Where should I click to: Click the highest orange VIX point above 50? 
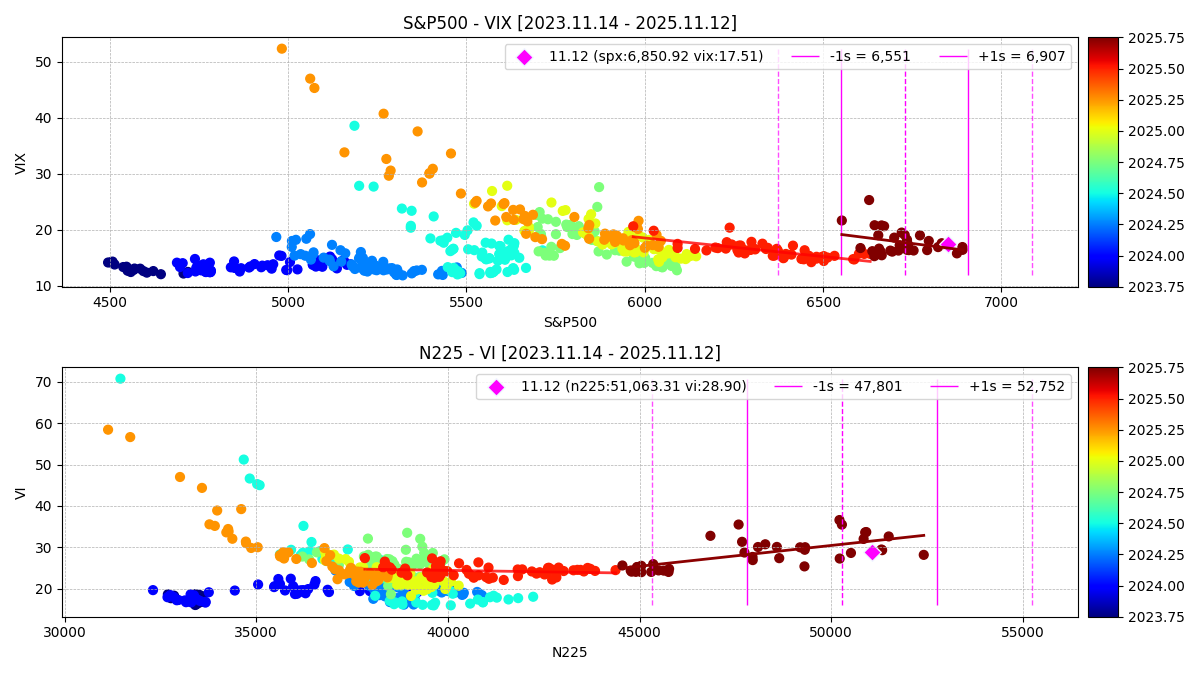282,49
